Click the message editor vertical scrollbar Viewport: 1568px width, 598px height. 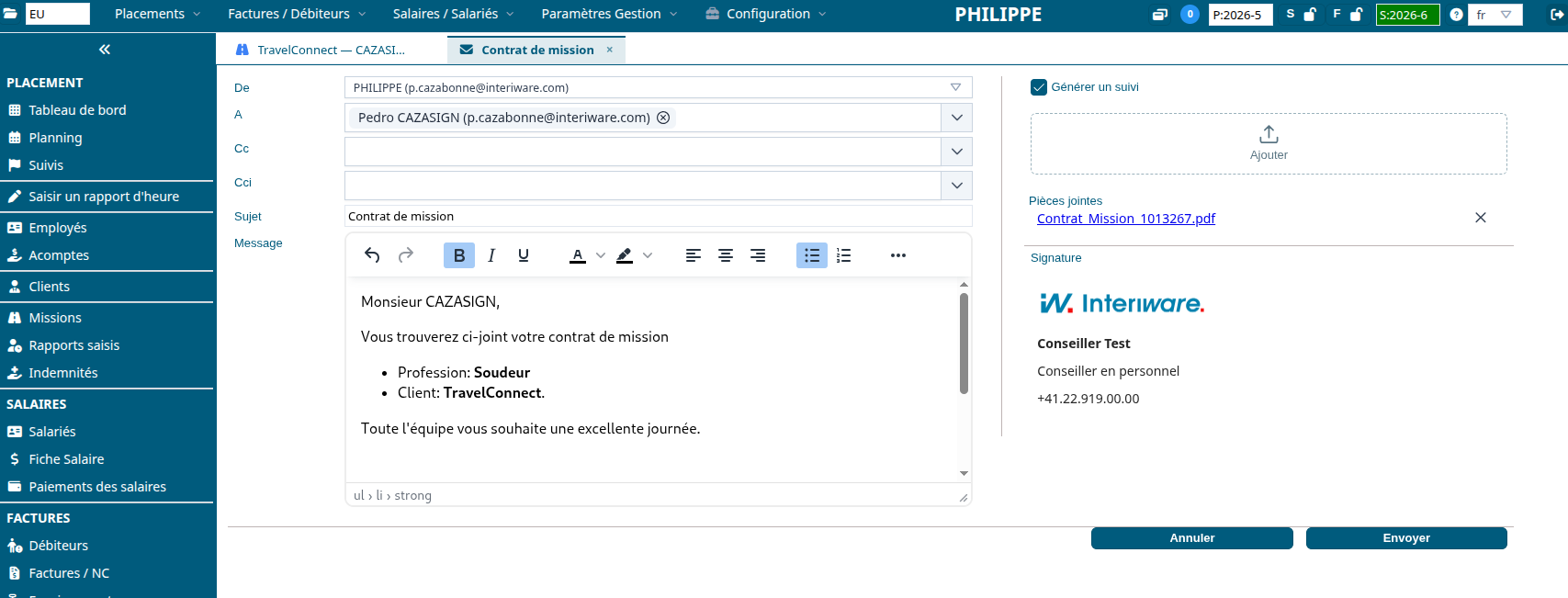coord(964,344)
